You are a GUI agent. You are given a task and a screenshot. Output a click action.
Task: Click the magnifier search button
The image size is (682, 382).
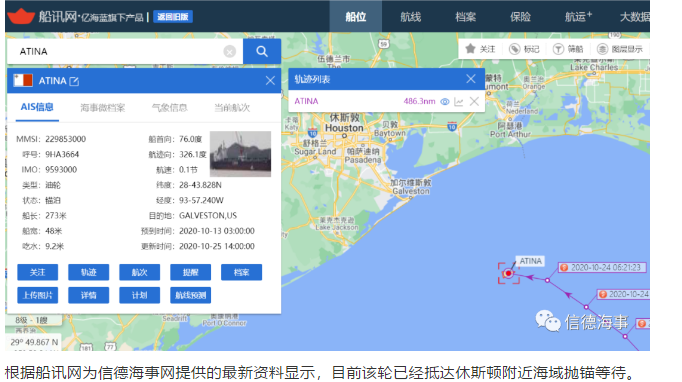pyautogui.click(x=262, y=51)
